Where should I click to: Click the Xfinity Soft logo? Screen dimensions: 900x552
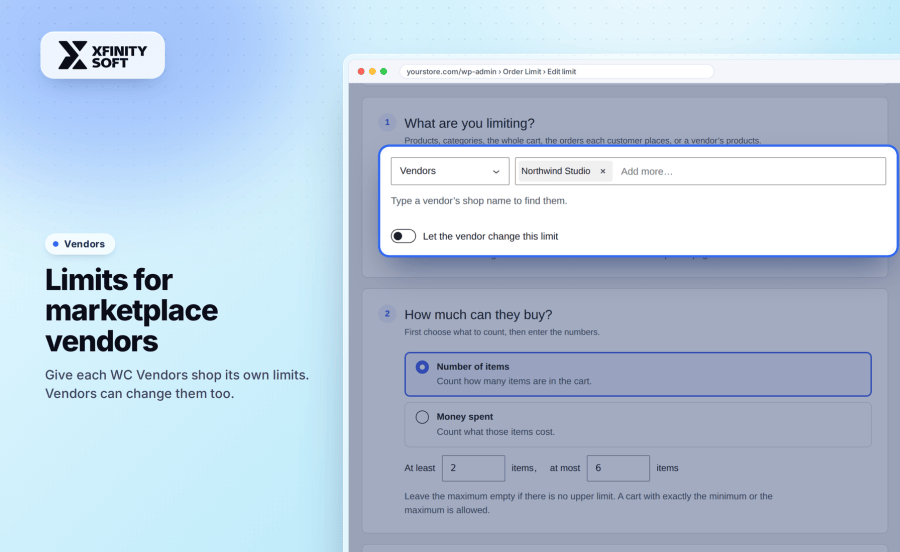[103, 55]
